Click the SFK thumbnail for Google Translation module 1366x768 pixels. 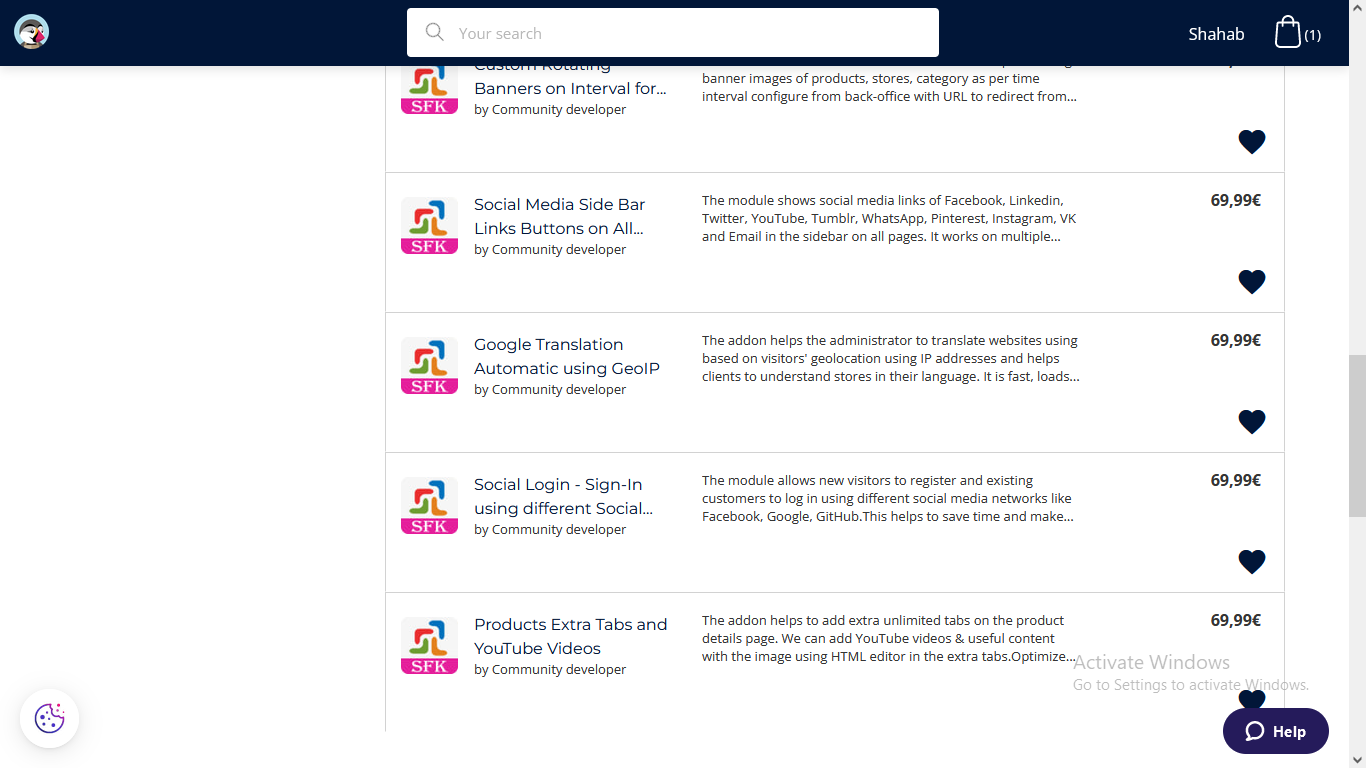coord(429,365)
